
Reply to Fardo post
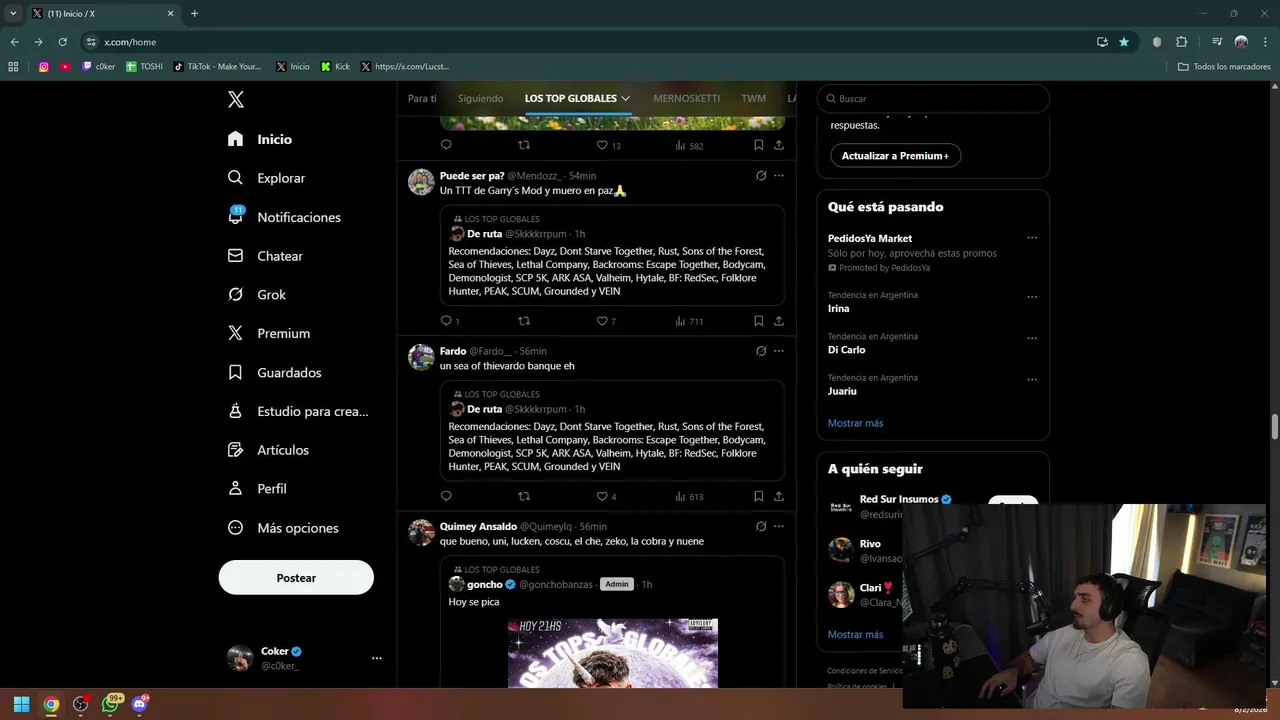pos(446,496)
